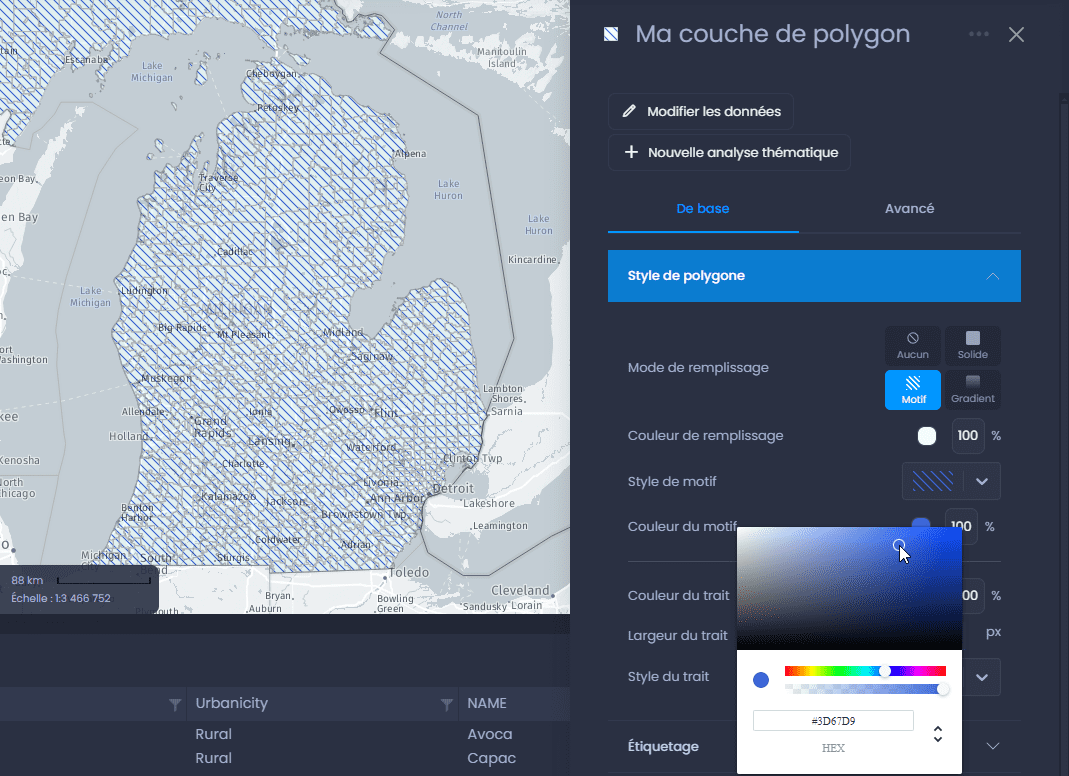
Task: Edit the HEX color value field
Action: coord(833,721)
